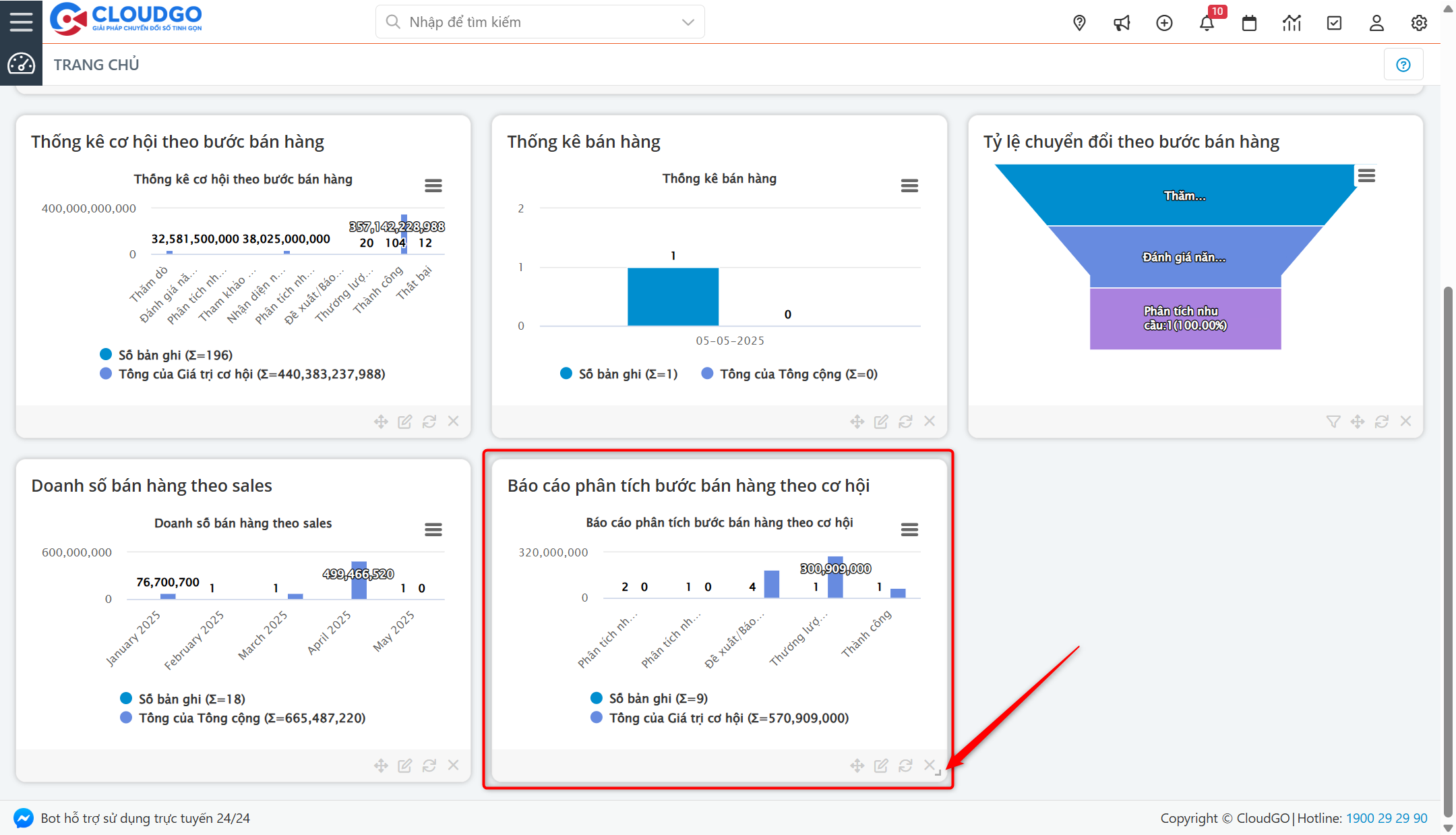
Task: Click the task checklist icon in header
Action: click(1334, 23)
